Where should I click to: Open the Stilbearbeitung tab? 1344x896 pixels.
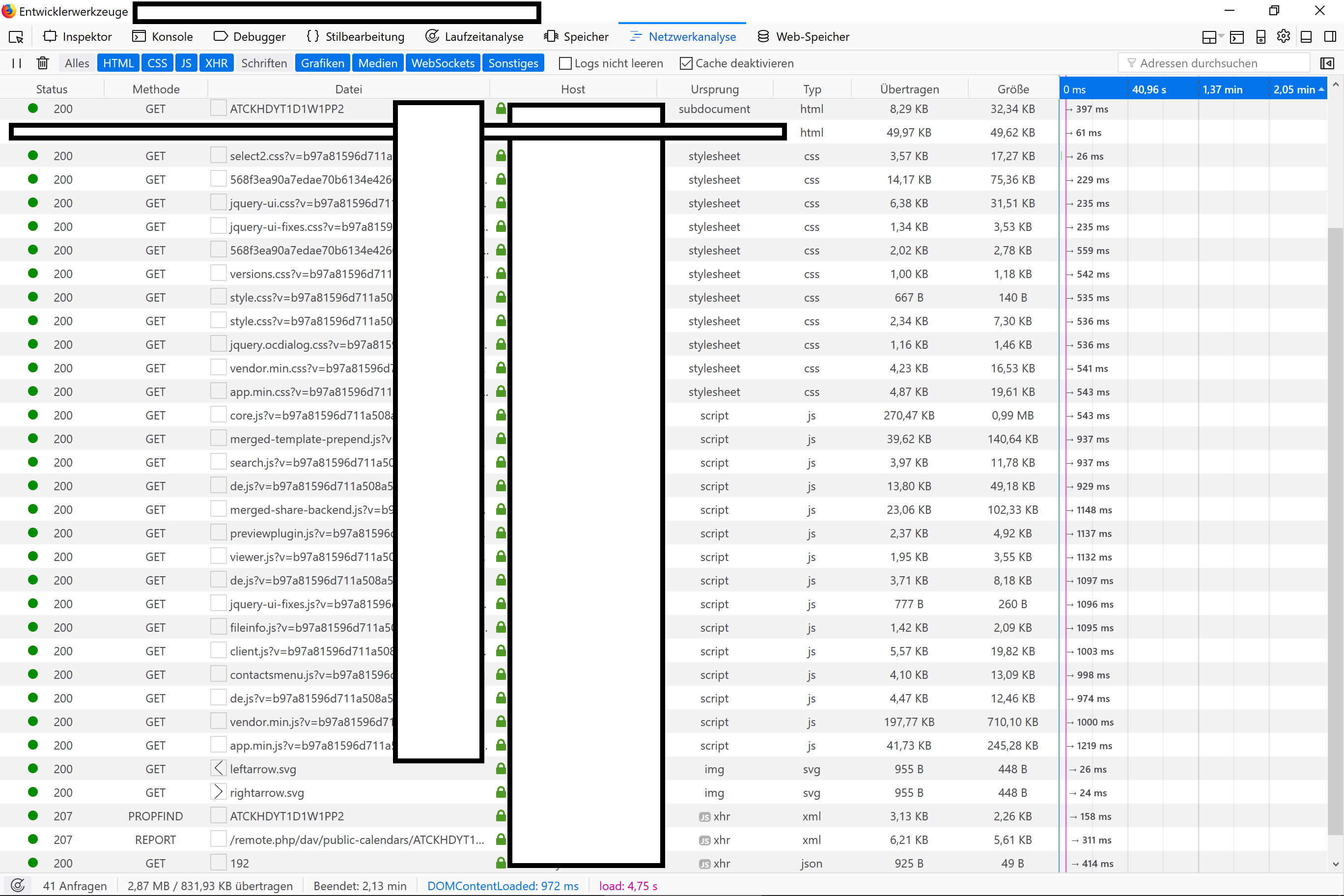356,37
